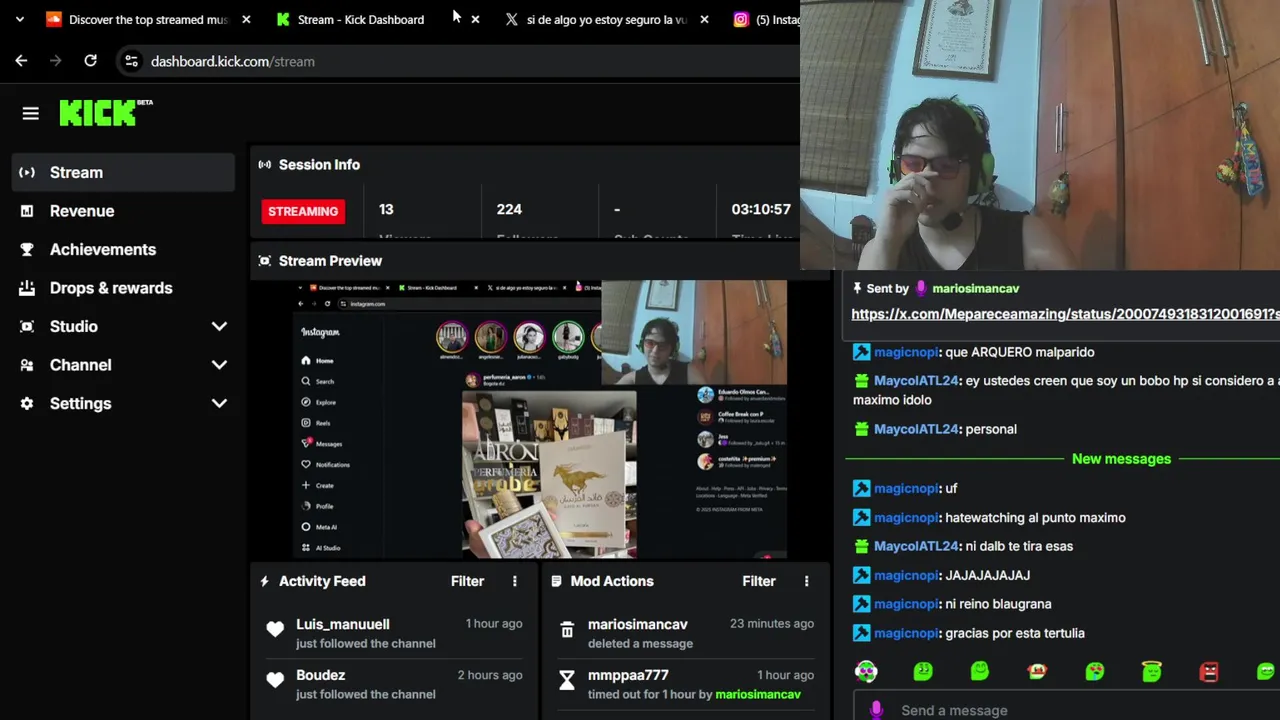Click Boudez follow entry
This screenshot has width=1280, height=720.
(392, 684)
